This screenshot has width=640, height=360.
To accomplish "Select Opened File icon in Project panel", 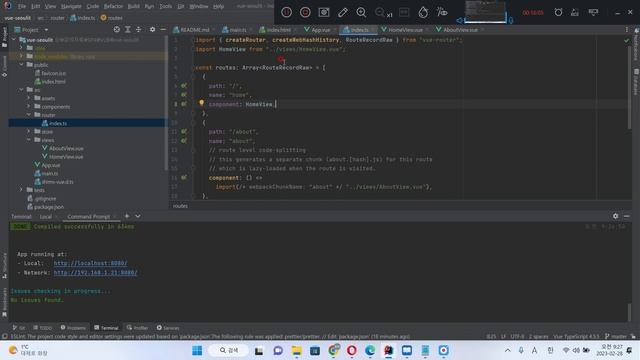I will coord(117,29).
